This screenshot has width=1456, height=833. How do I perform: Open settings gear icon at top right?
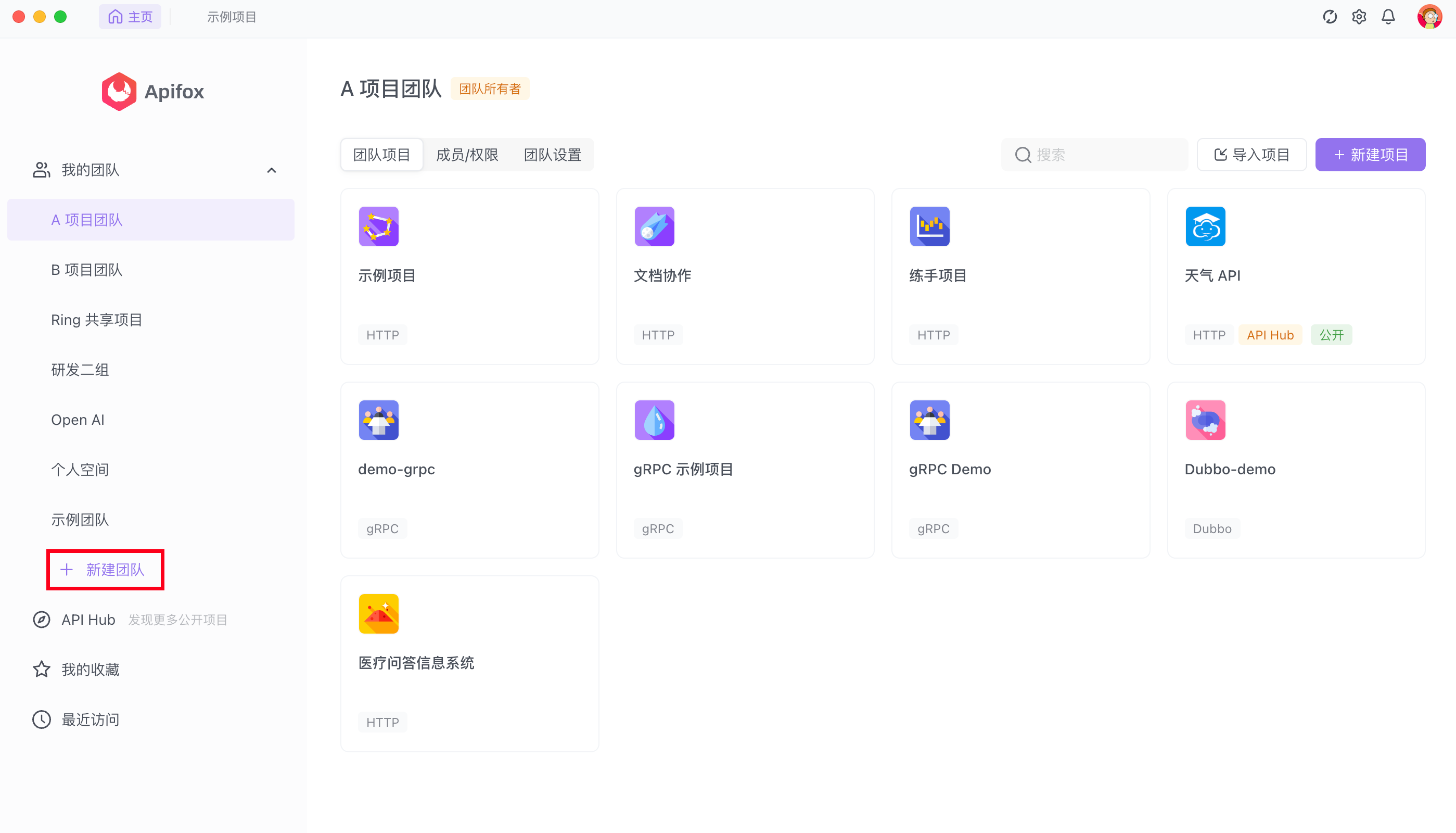[1359, 17]
